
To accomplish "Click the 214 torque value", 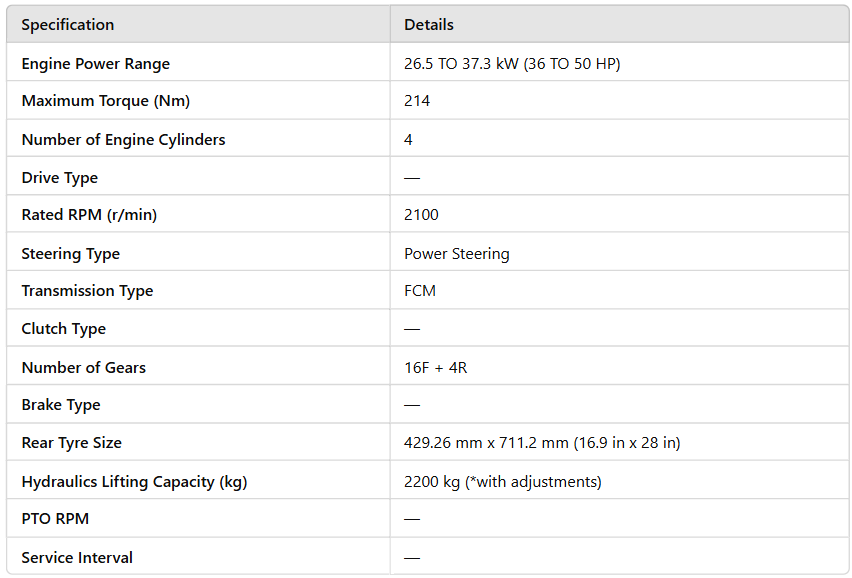I will point(417,101).
